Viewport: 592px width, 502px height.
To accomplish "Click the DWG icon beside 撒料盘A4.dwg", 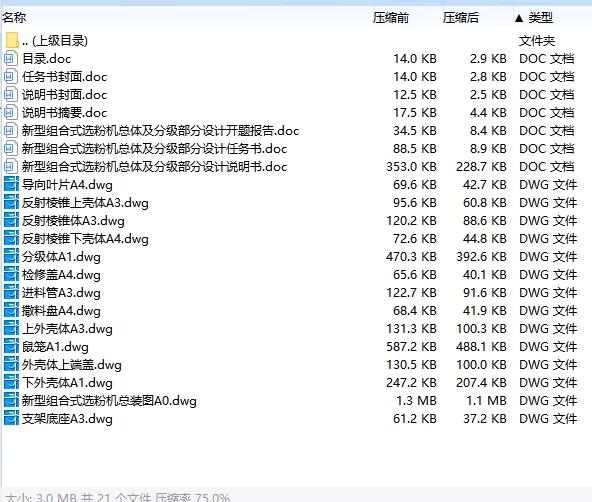I will pos(11,311).
